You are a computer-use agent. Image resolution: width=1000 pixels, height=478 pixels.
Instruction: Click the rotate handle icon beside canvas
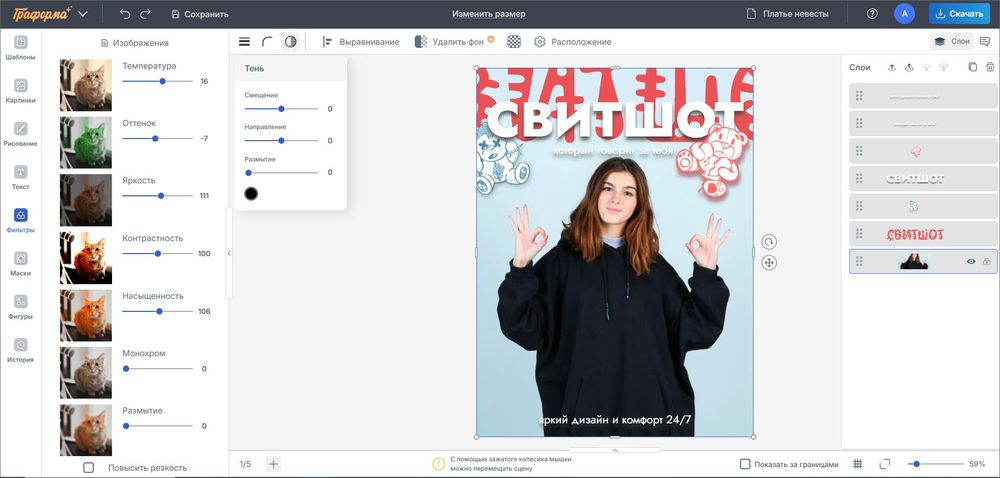(x=769, y=242)
